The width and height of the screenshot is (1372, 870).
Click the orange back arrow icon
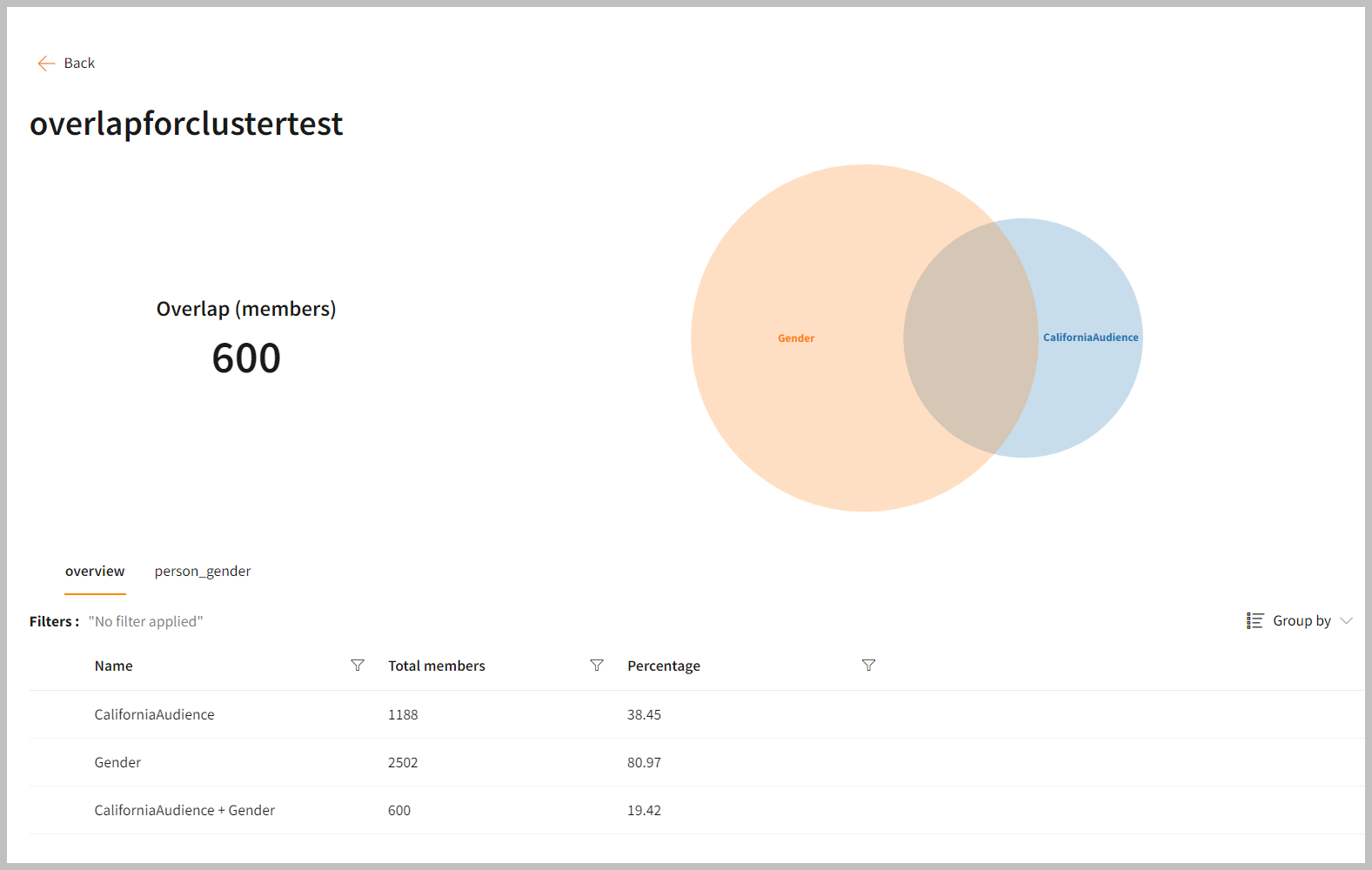[46, 64]
